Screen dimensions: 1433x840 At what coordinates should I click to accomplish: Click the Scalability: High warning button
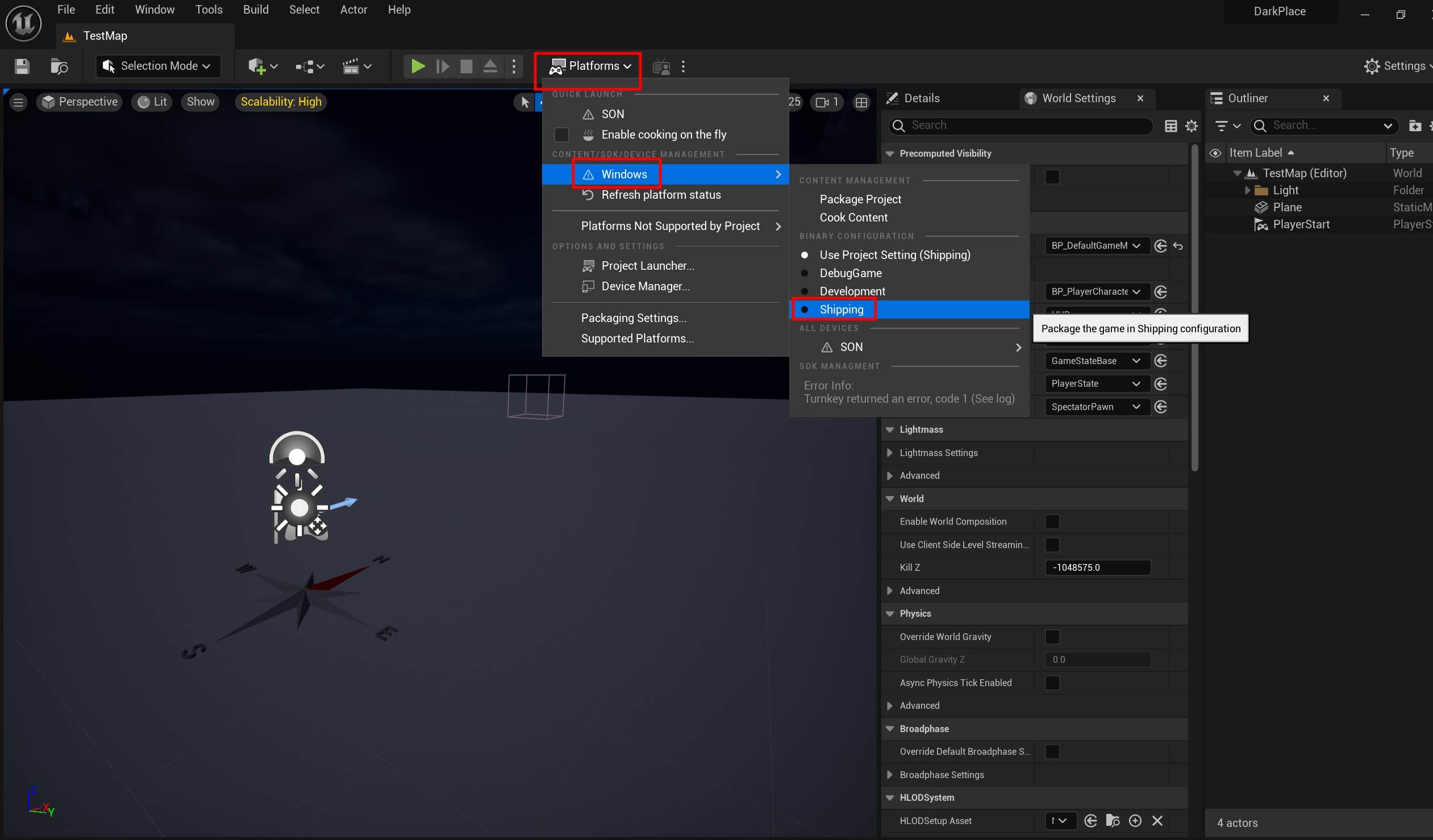[281, 102]
